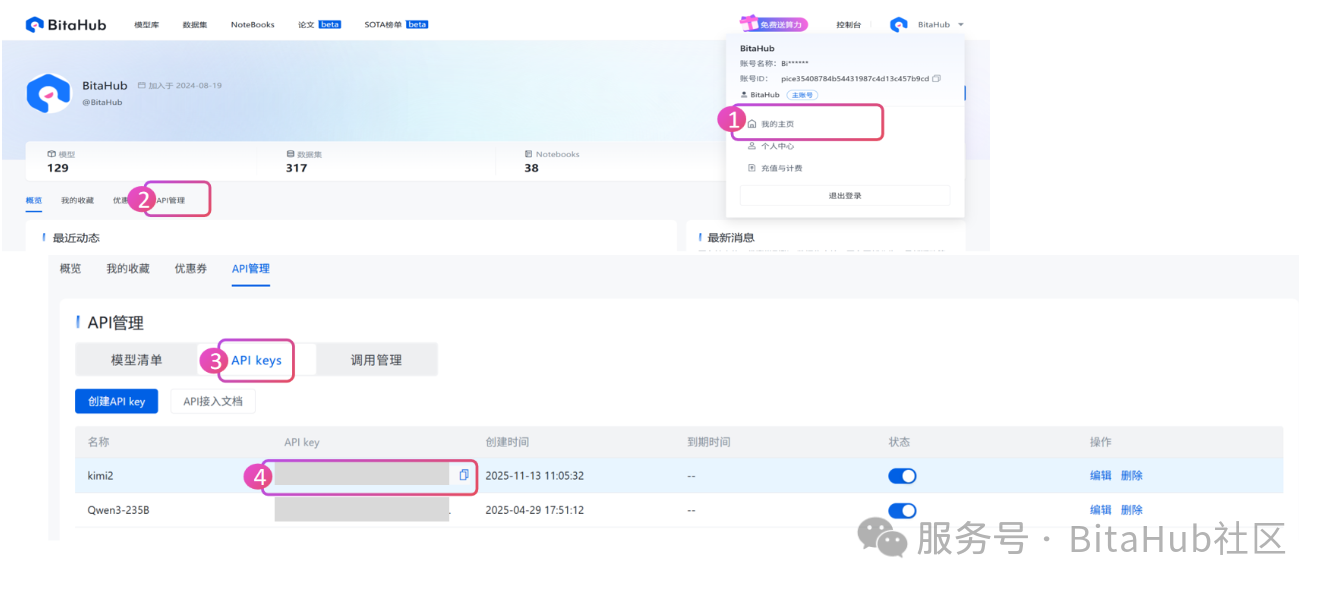Select the API keys sub-tab
1329x592 pixels.
click(x=257, y=360)
